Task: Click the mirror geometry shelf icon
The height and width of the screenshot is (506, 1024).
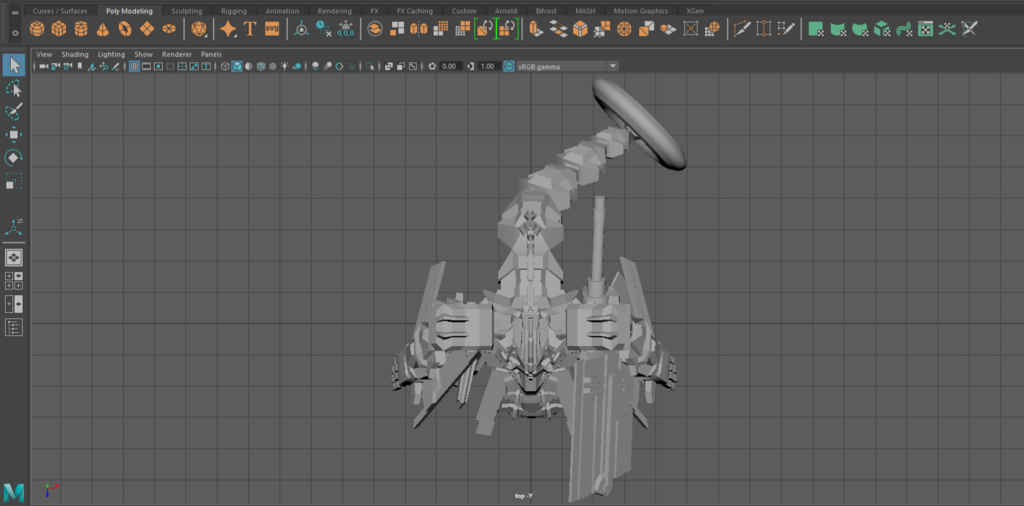Action: click(x=419, y=29)
